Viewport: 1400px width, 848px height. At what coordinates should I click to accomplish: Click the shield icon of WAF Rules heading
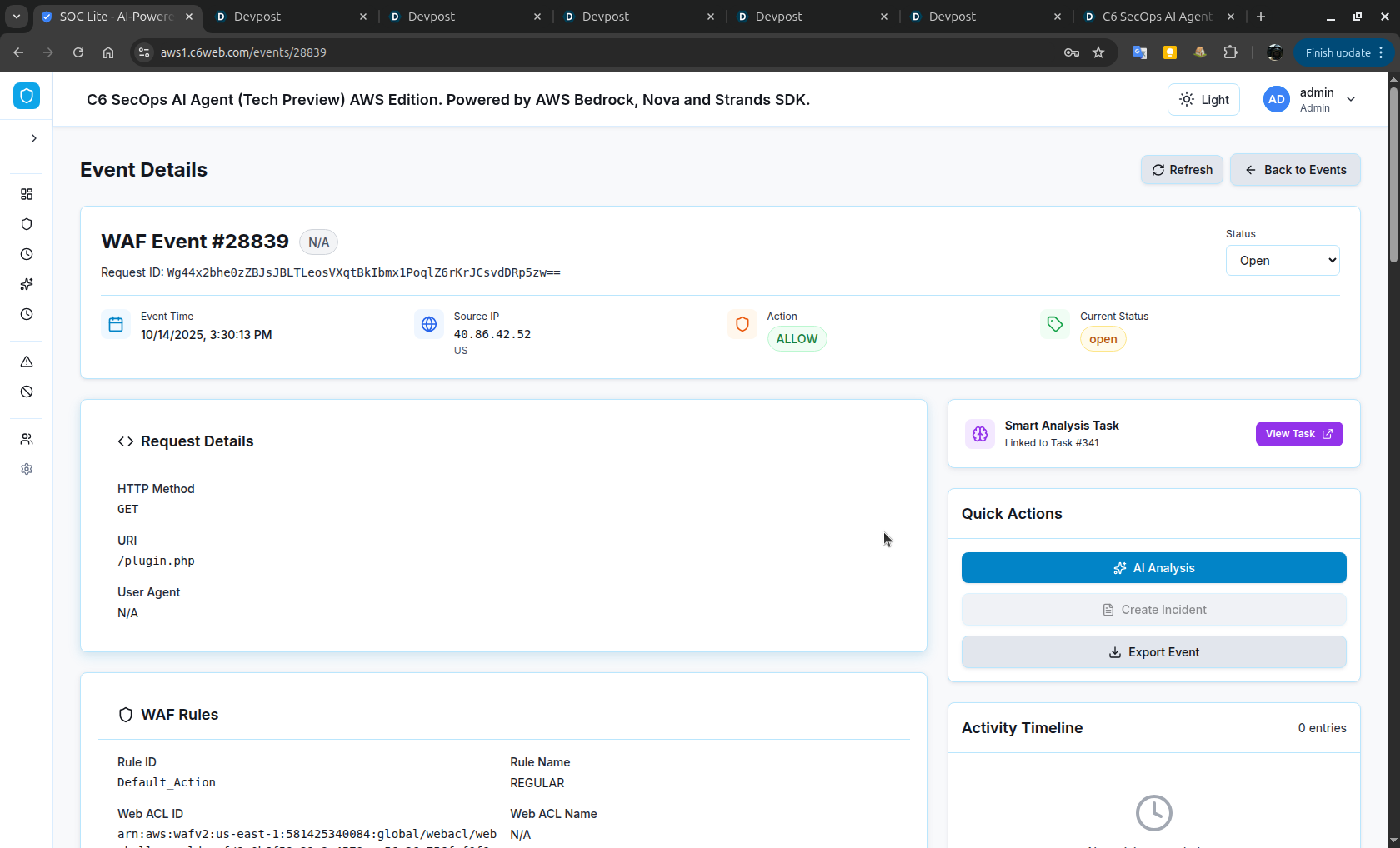(126, 715)
